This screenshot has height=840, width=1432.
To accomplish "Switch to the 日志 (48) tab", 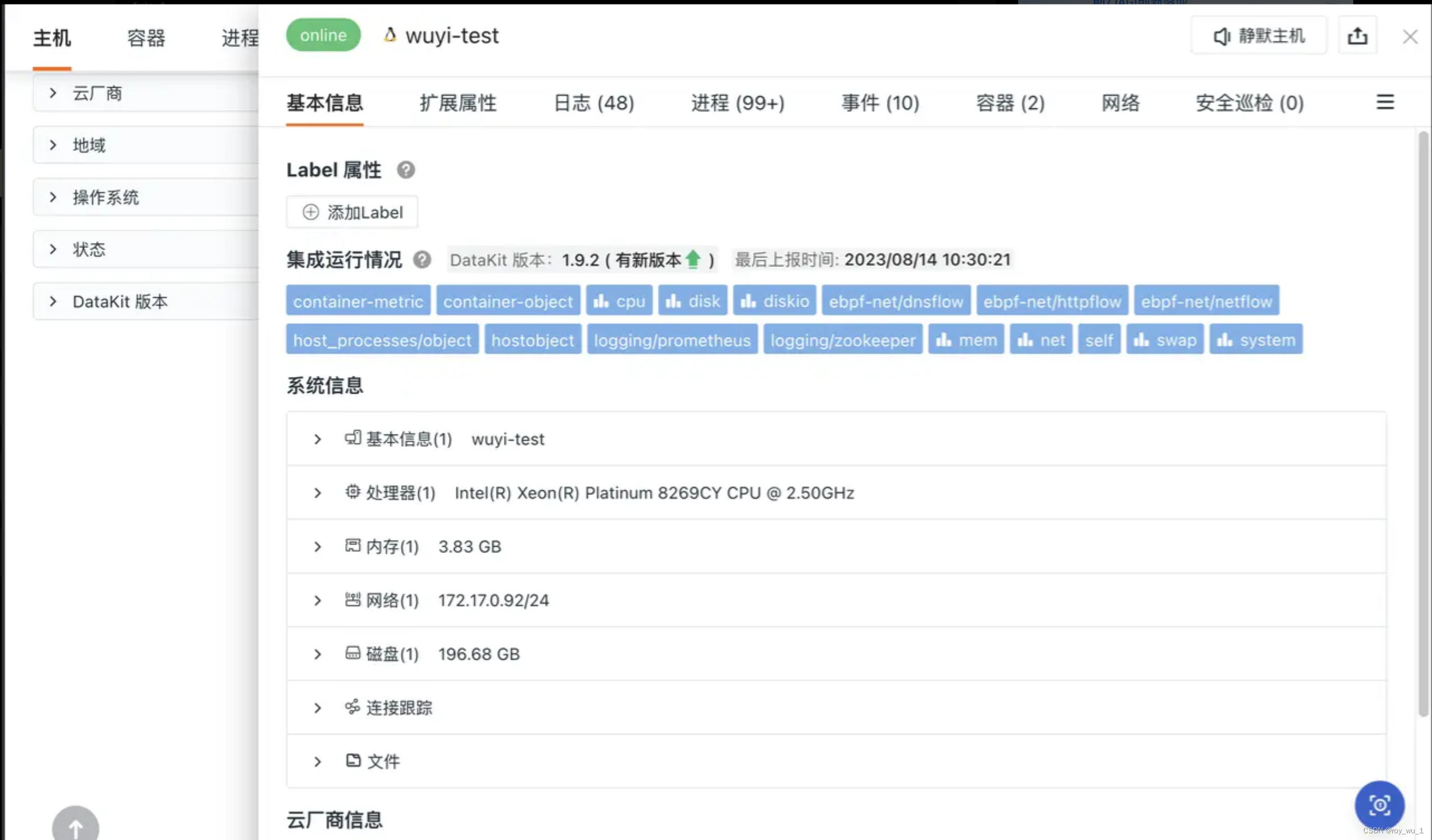I will [593, 103].
